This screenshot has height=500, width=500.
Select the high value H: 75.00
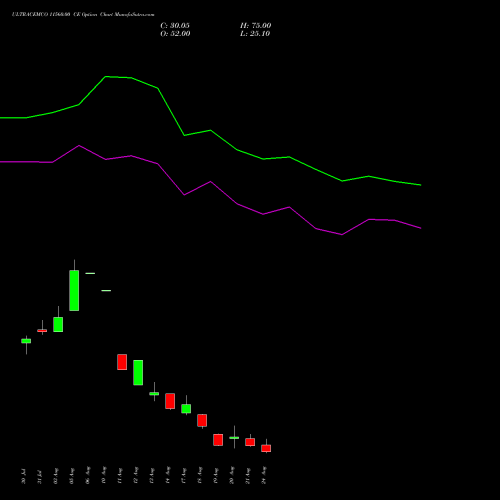click(x=256, y=26)
